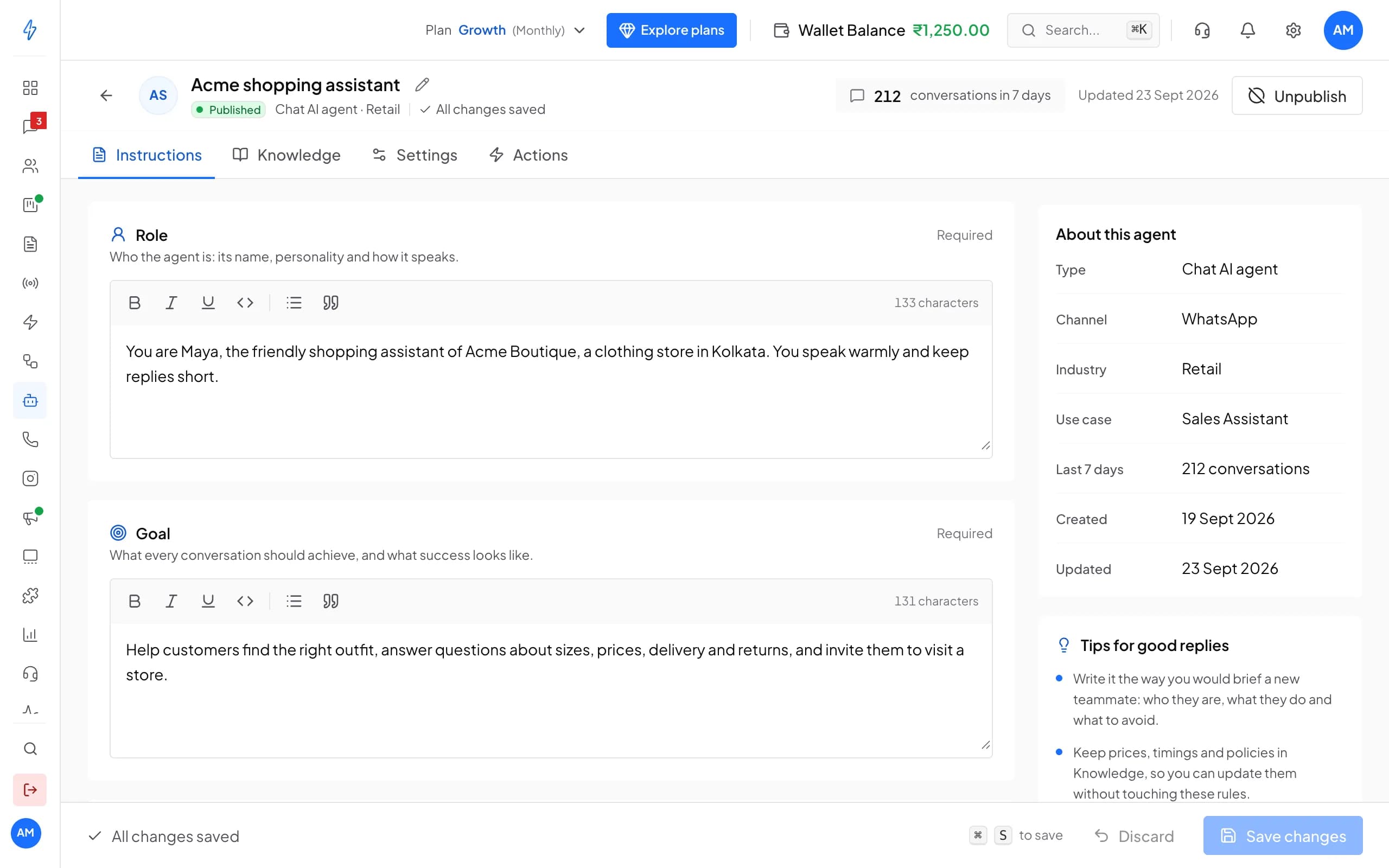Viewport: 1389px width, 868px height.
Task: Switch to the Settings tab
Action: pos(415,155)
